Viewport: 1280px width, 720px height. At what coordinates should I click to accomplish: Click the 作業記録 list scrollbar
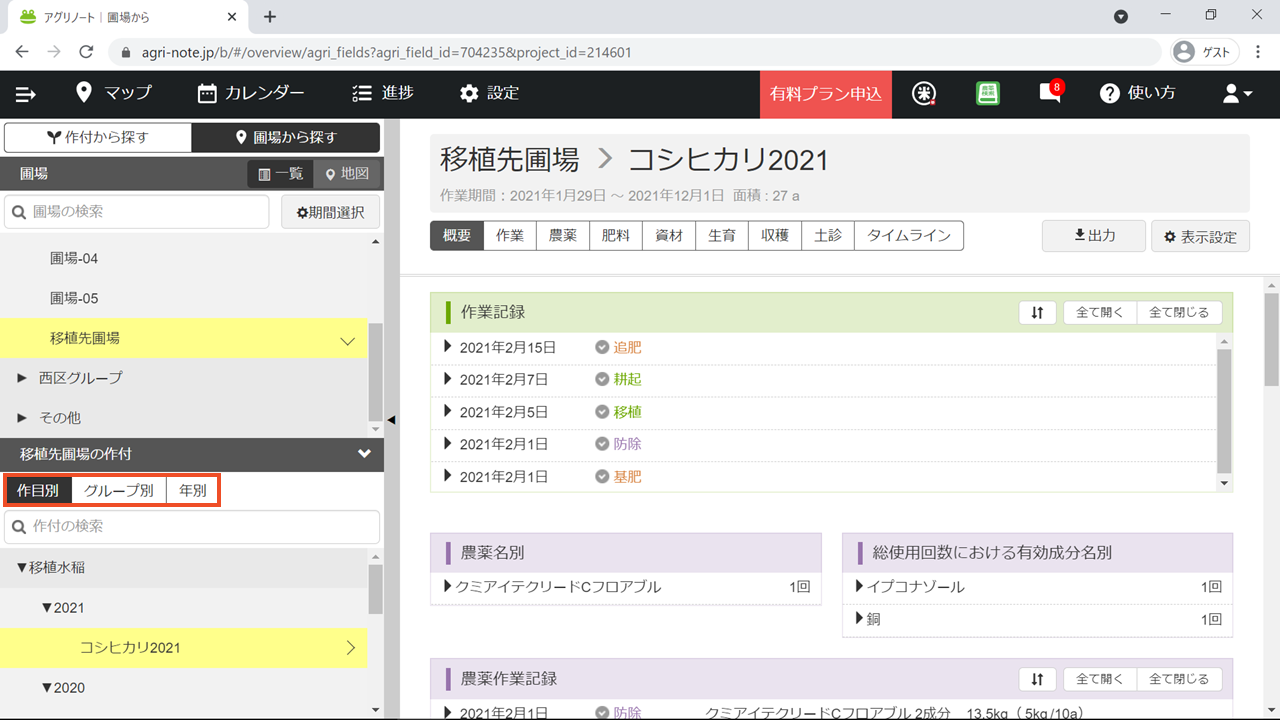pos(1225,412)
